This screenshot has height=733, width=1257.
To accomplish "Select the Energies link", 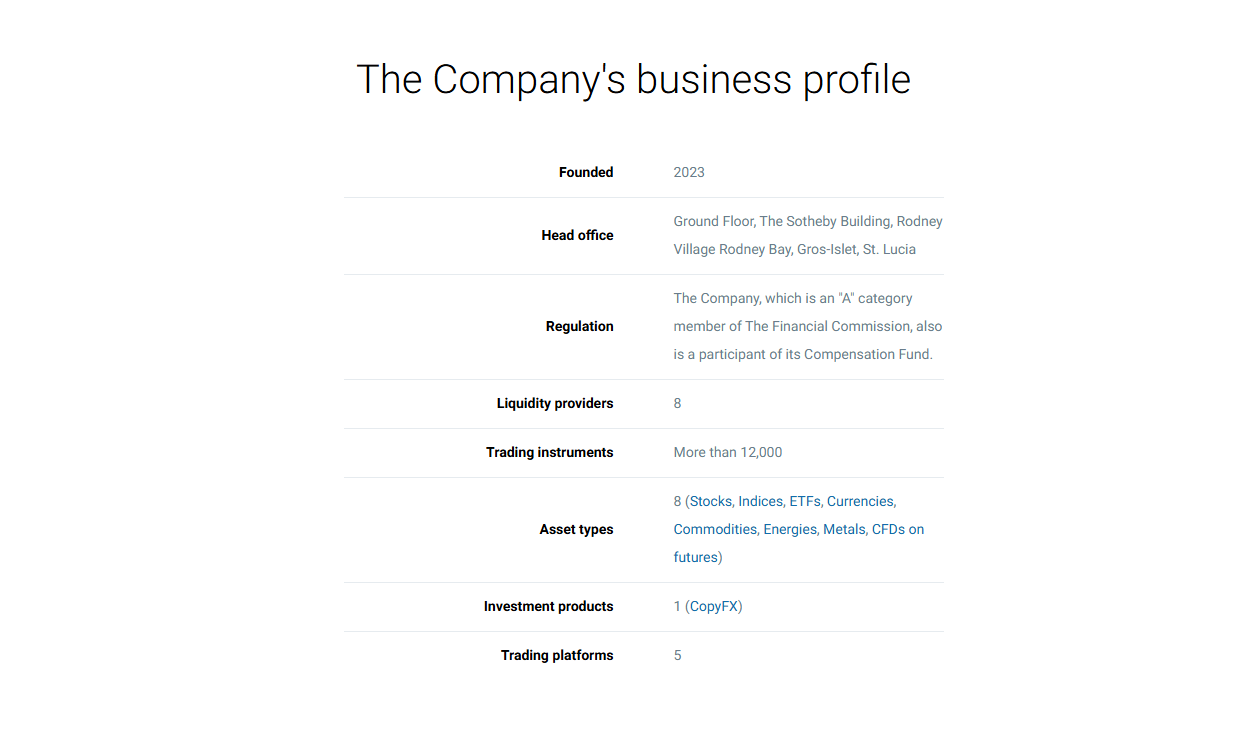I will point(790,529).
